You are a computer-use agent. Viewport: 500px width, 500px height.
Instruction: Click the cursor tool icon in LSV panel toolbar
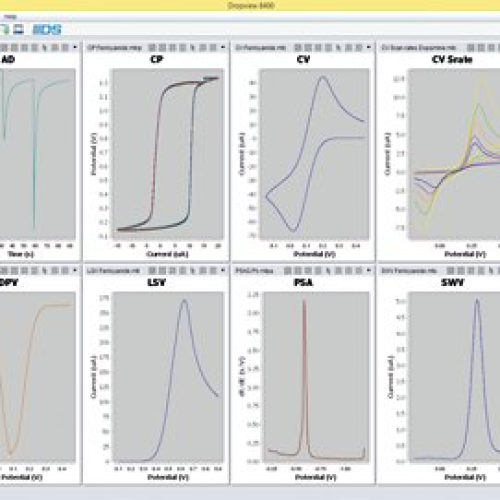[x=193, y=270]
